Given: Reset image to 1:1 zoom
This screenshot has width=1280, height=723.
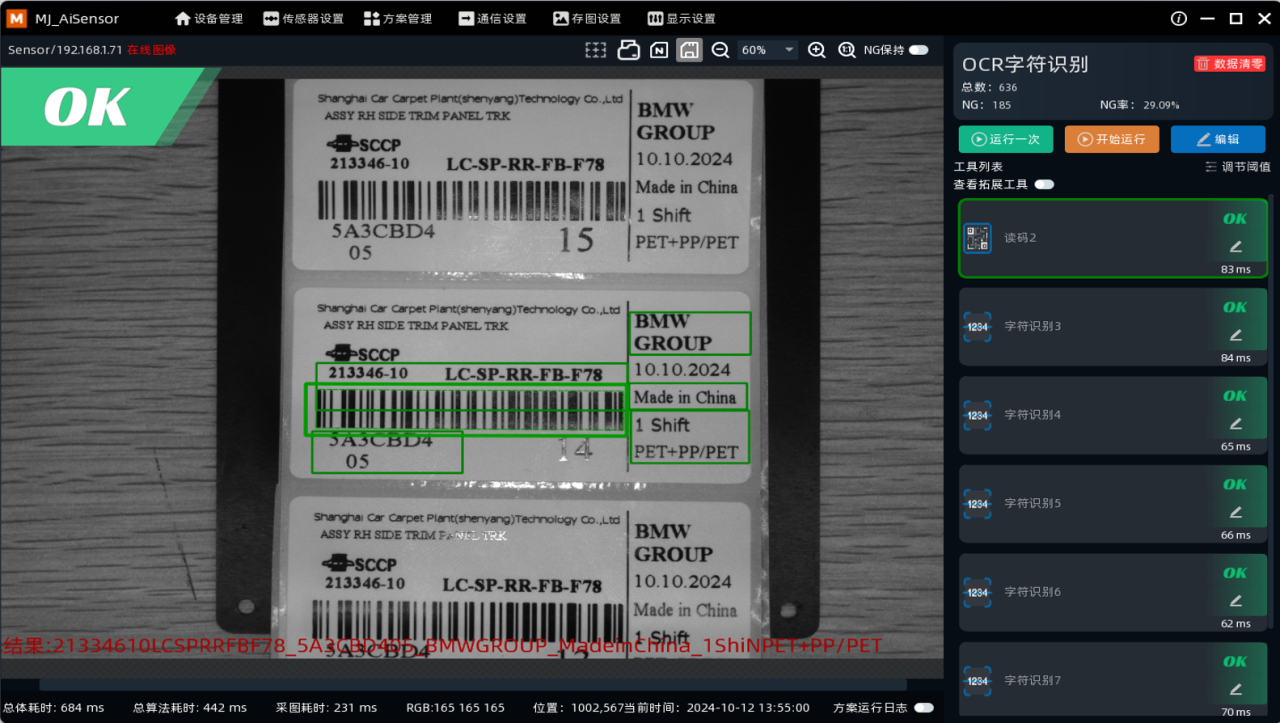Looking at the screenshot, I should pyautogui.click(x=846, y=50).
